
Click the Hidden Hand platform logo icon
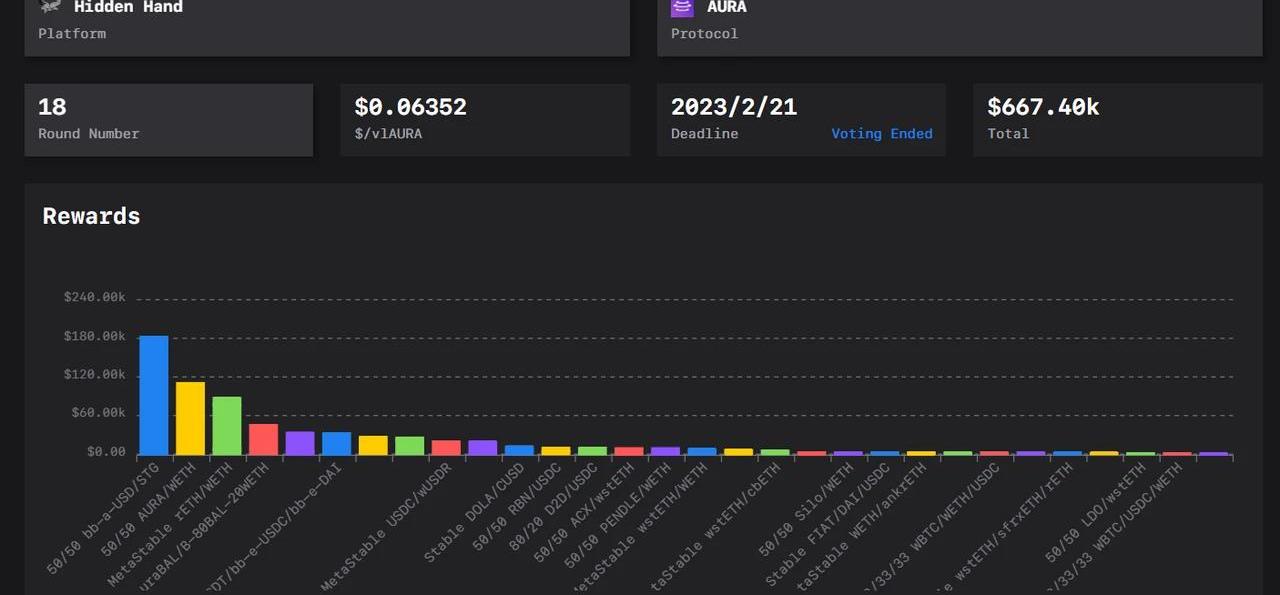coord(50,6)
